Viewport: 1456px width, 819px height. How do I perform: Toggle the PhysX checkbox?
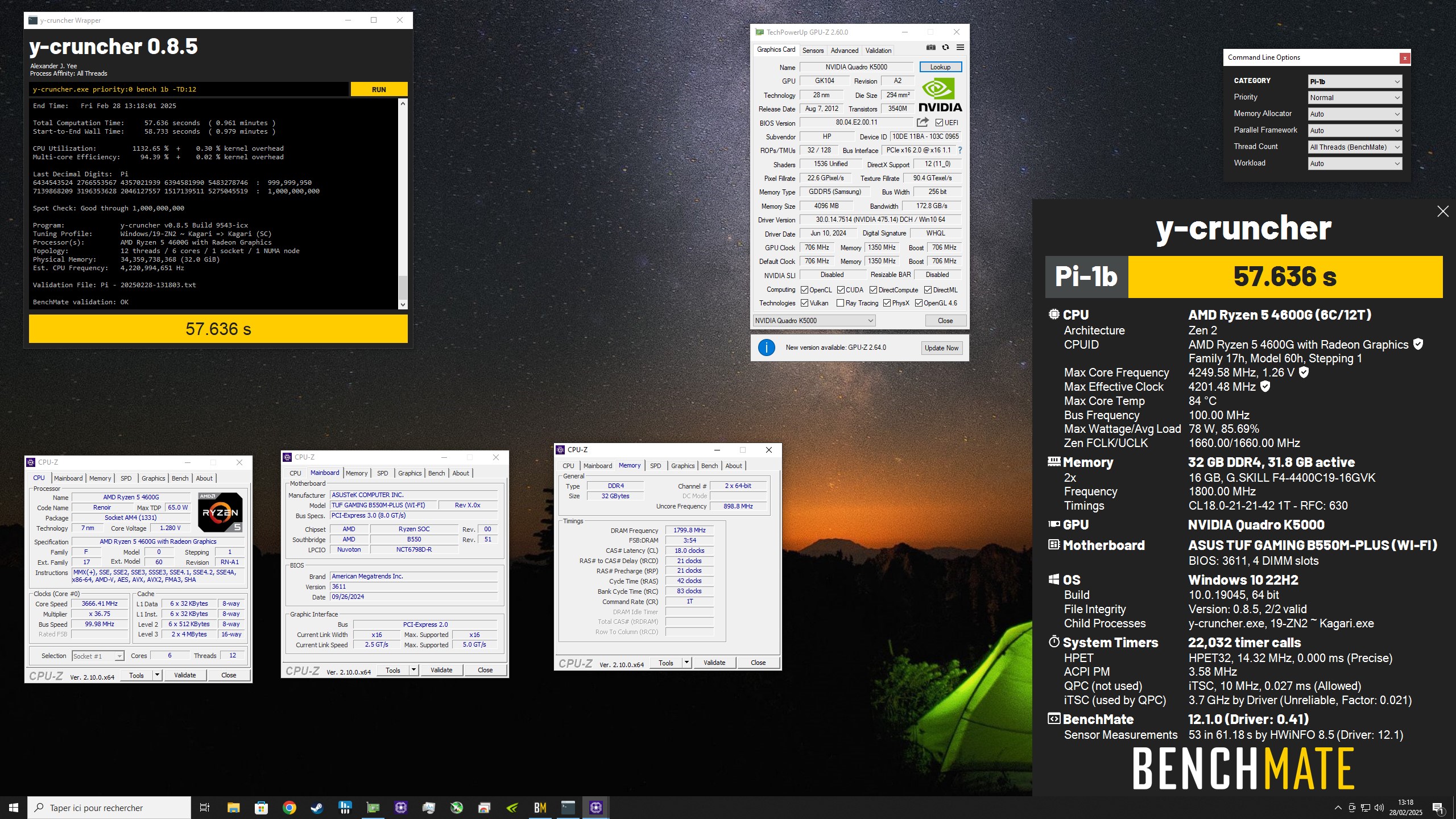[x=887, y=303]
